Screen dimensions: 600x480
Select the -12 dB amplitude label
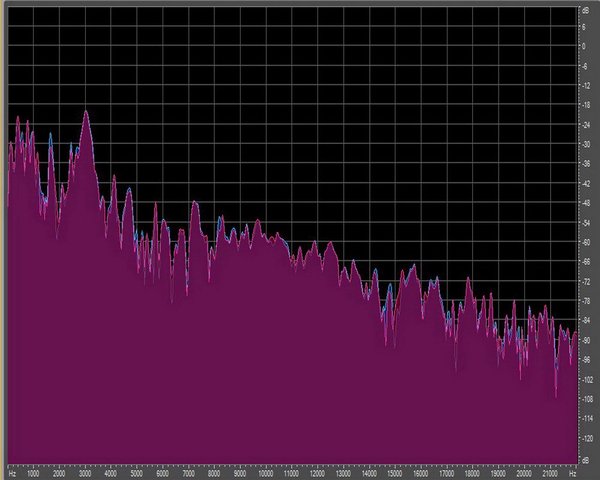[x=585, y=86]
